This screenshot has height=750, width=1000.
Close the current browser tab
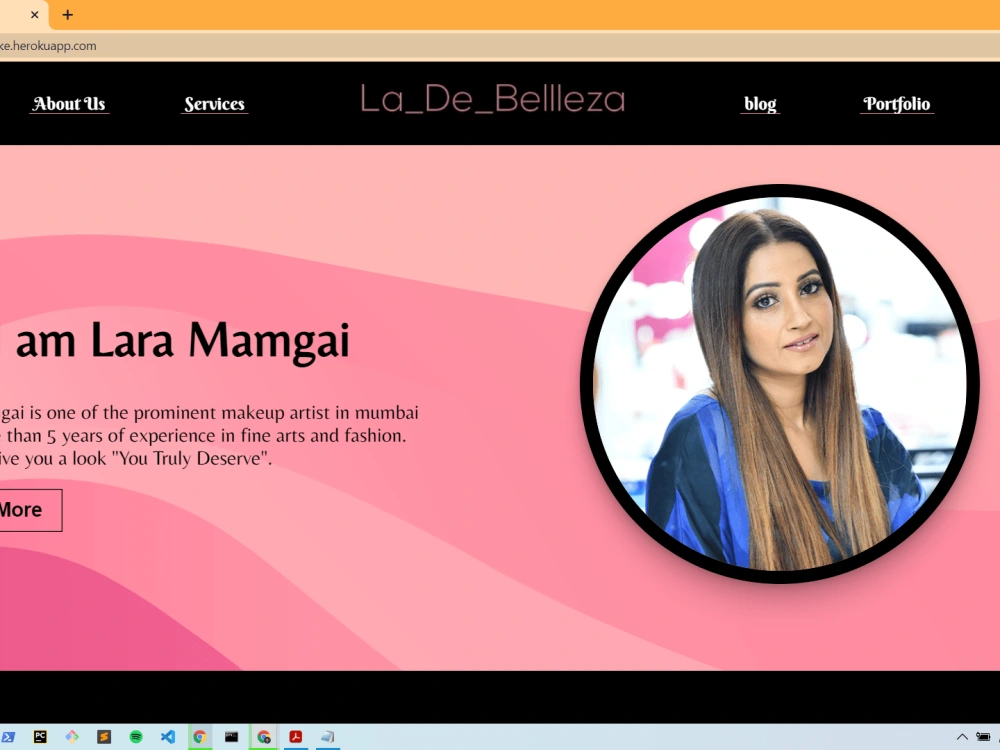(34, 15)
